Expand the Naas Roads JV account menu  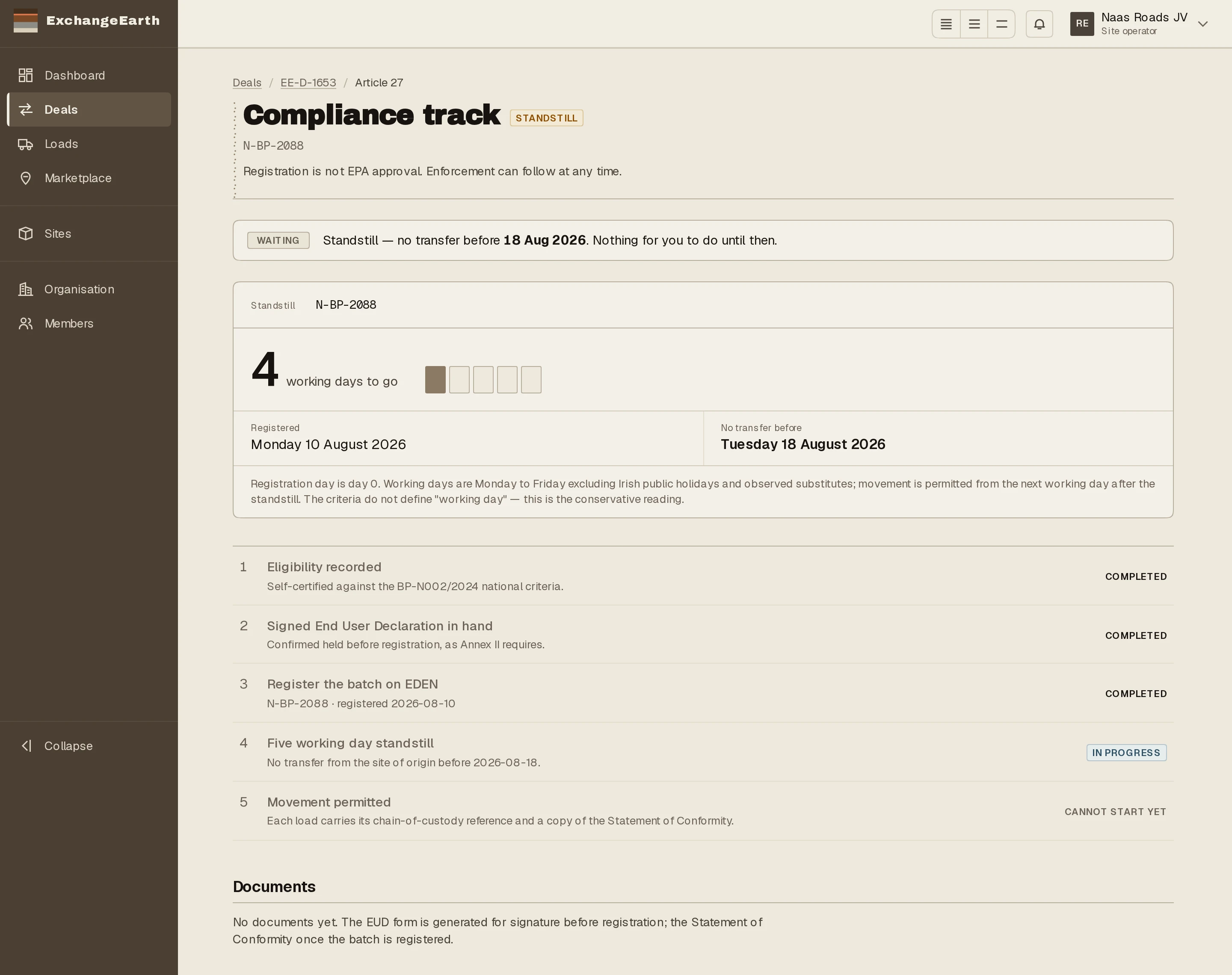(x=1140, y=24)
